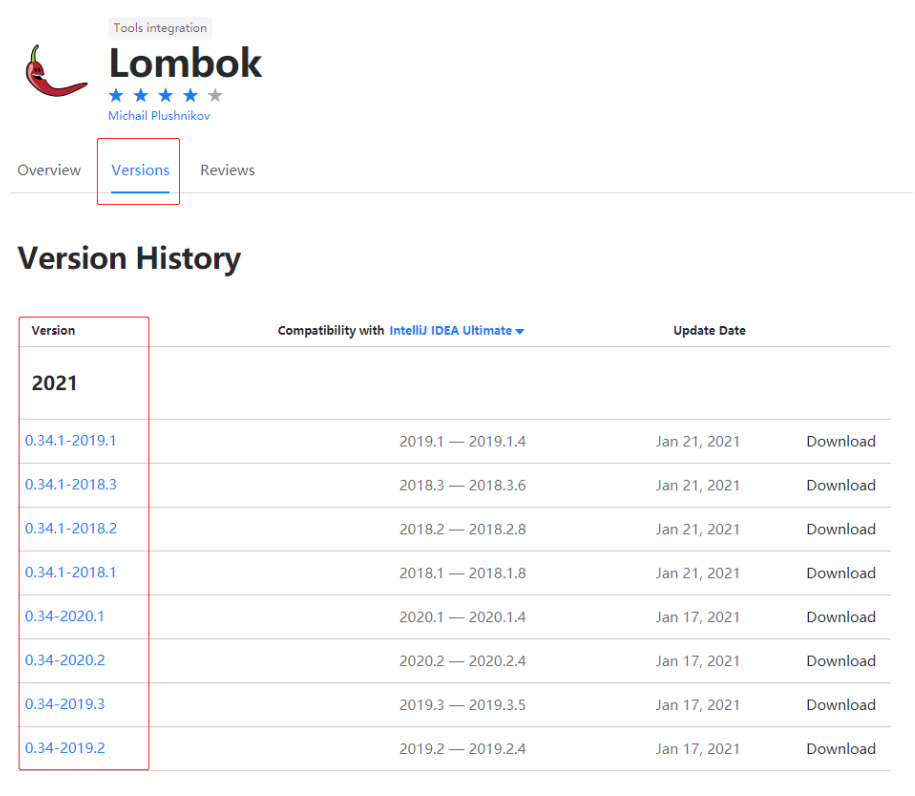Open the Tools integration tag
Screen dimensions: 915x796
click(160, 28)
